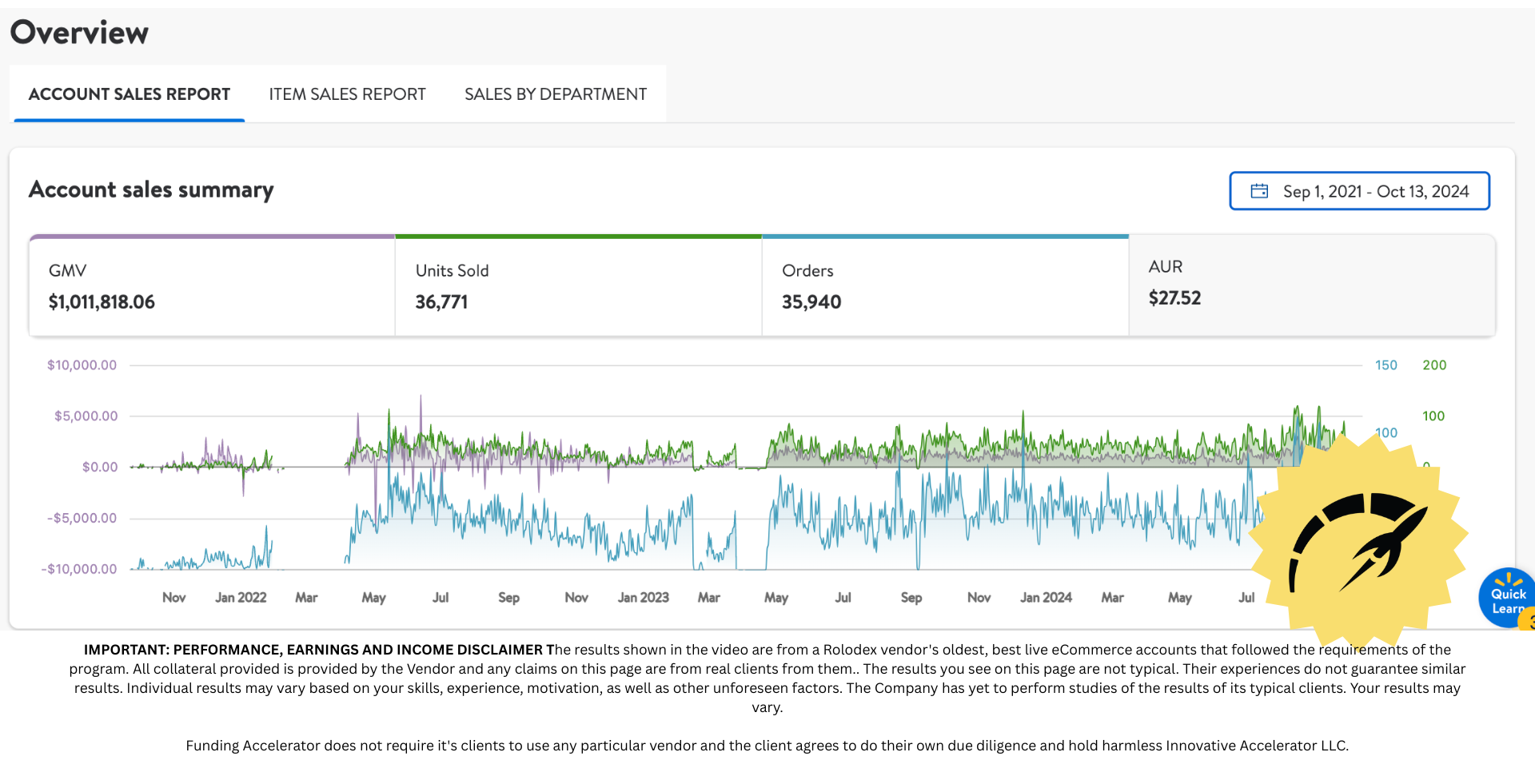Click the $10,000.00 y-axis label
Screen dimensions: 1535x784
pyautogui.click(x=82, y=365)
